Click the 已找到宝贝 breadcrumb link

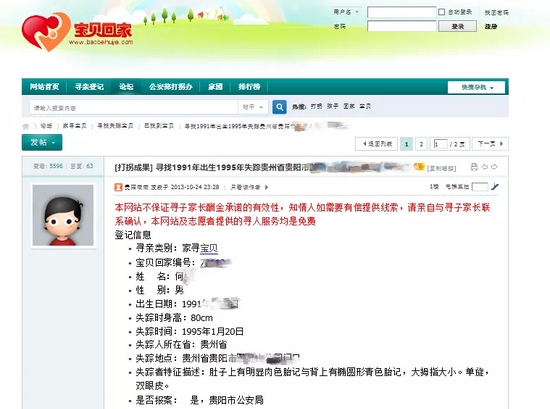click(x=159, y=126)
